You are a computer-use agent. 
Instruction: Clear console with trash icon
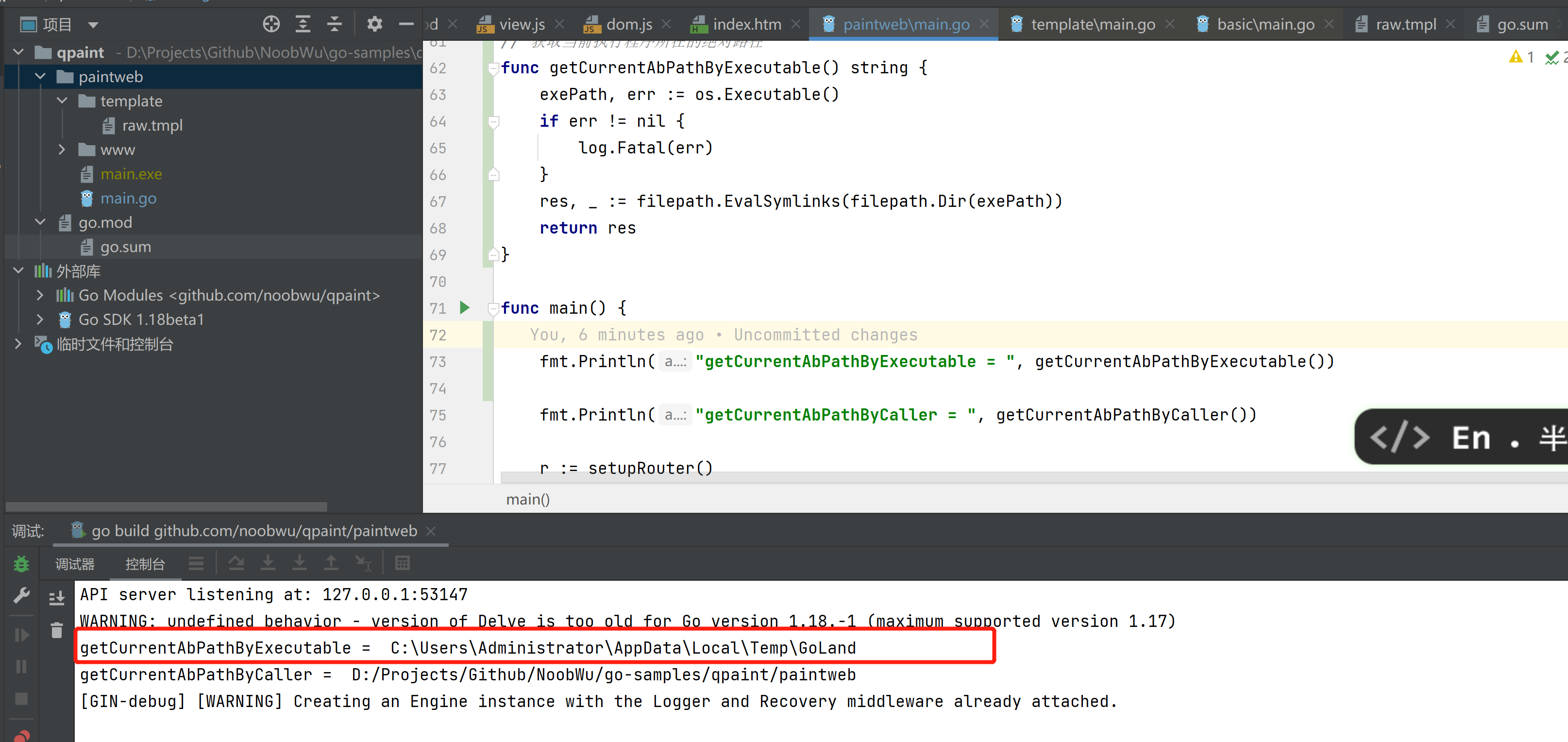(x=57, y=630)
